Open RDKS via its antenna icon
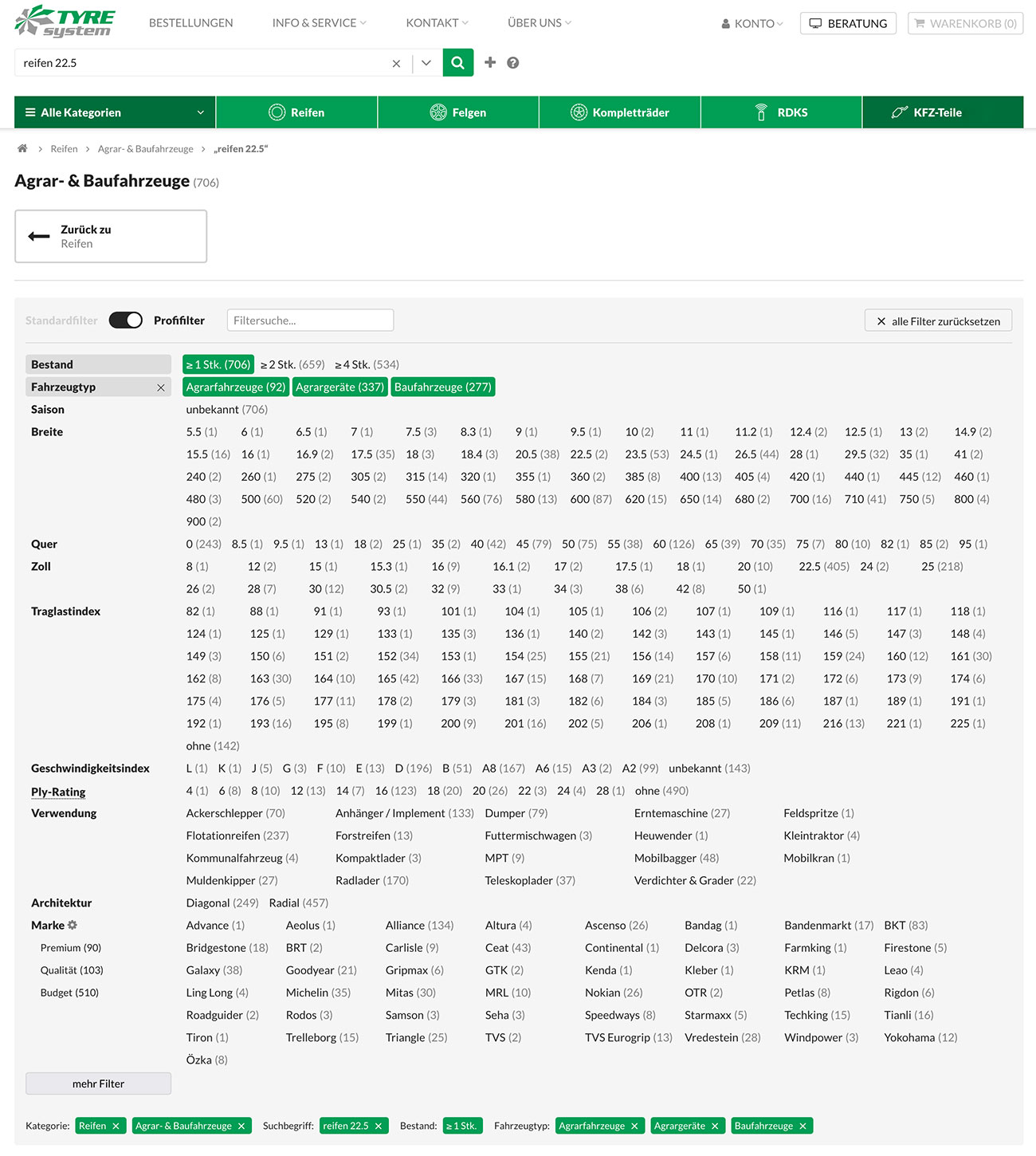1036x1156 pixels. (x=761, y=112)
